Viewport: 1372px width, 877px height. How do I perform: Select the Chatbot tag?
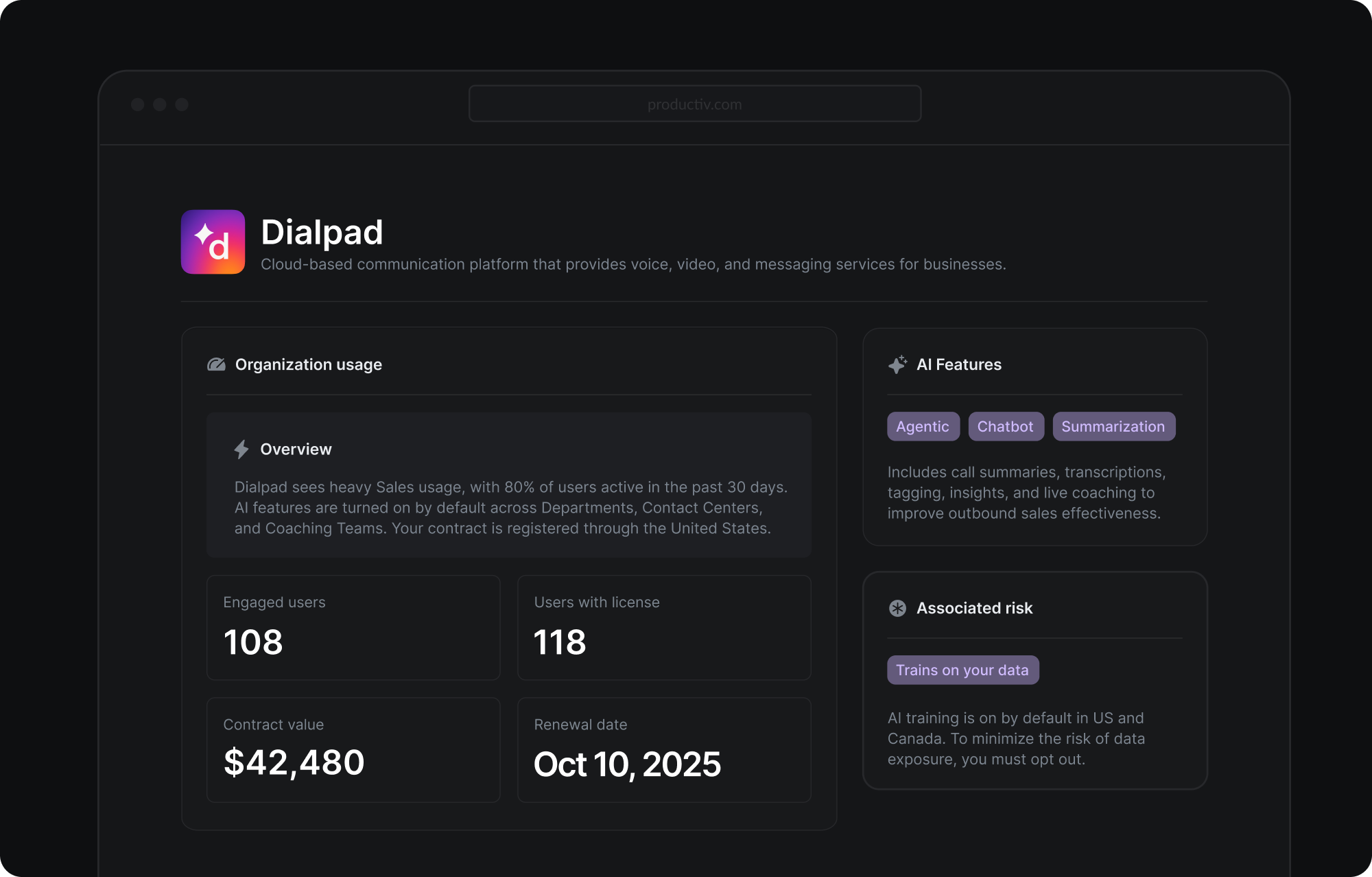(x=1006, y=426)
